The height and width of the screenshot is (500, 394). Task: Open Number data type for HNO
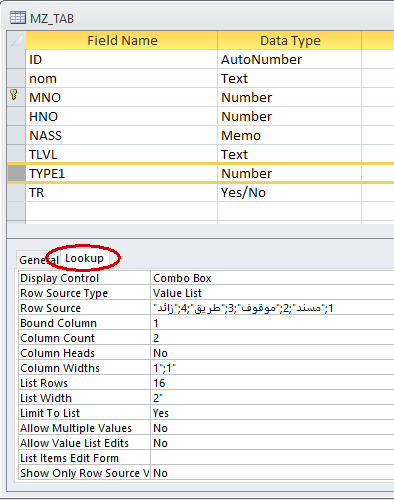290,117
